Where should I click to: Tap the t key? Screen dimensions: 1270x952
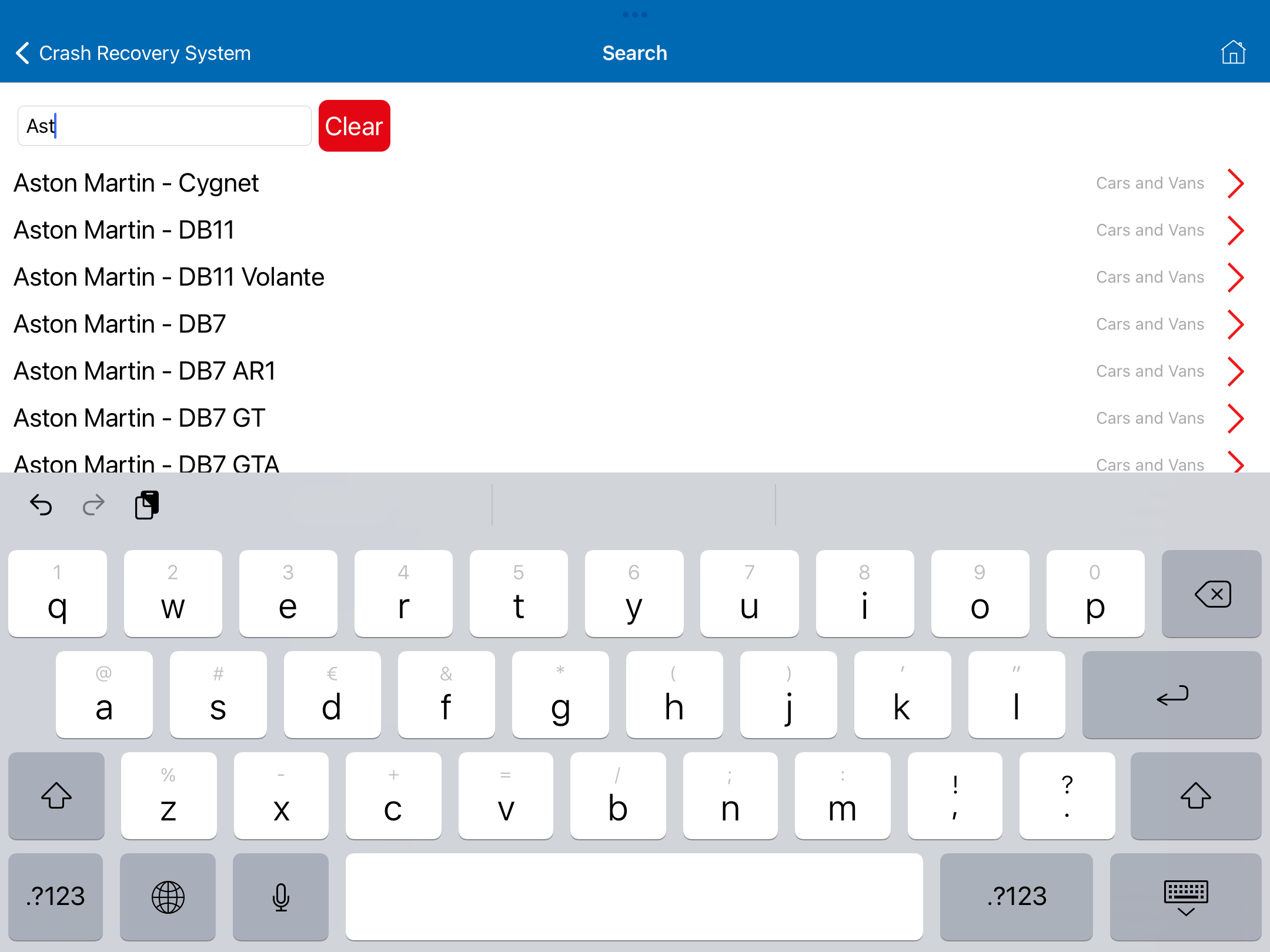point(519,594)
